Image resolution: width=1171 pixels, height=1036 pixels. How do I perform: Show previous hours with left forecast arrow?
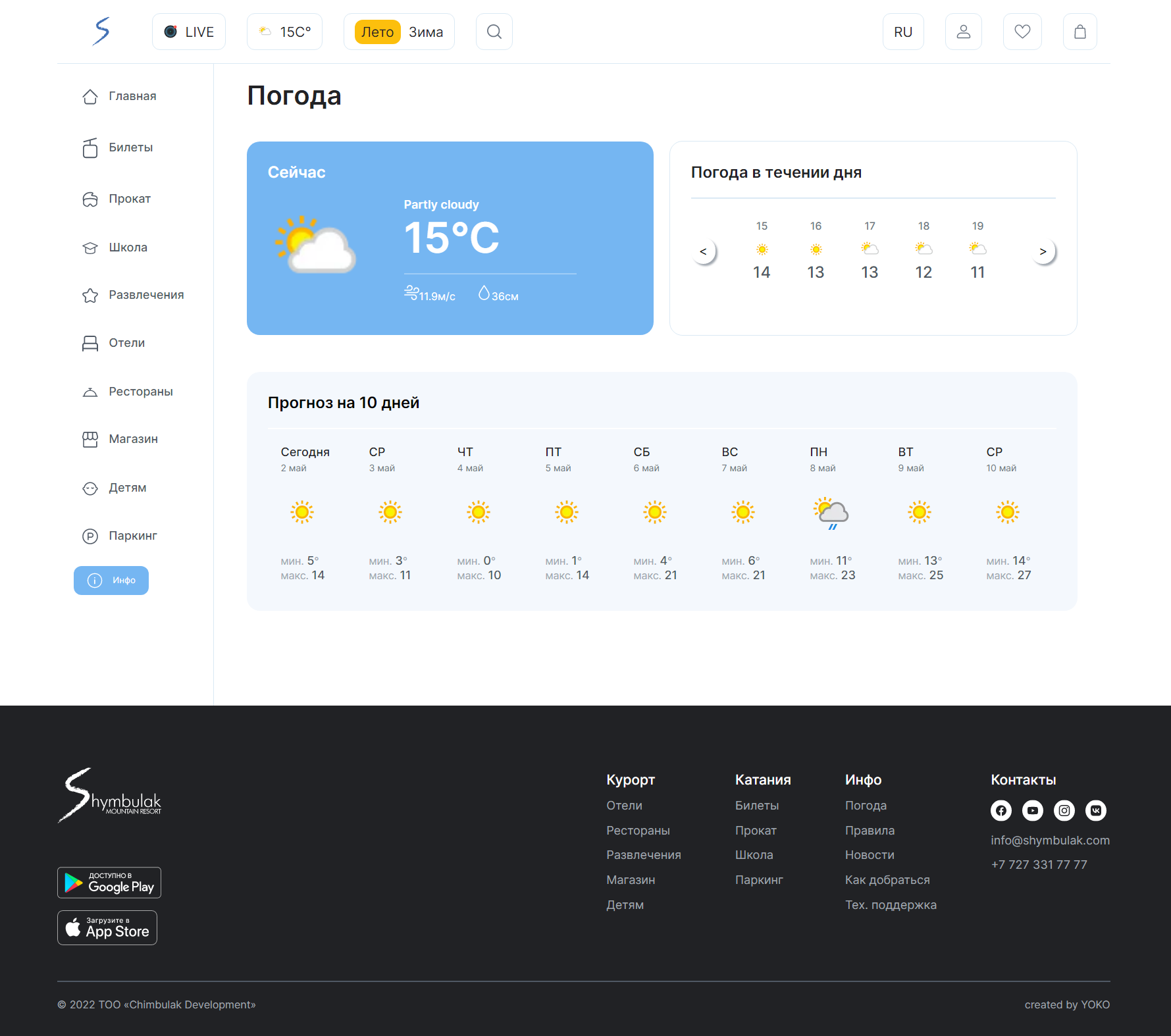point(703,251)
